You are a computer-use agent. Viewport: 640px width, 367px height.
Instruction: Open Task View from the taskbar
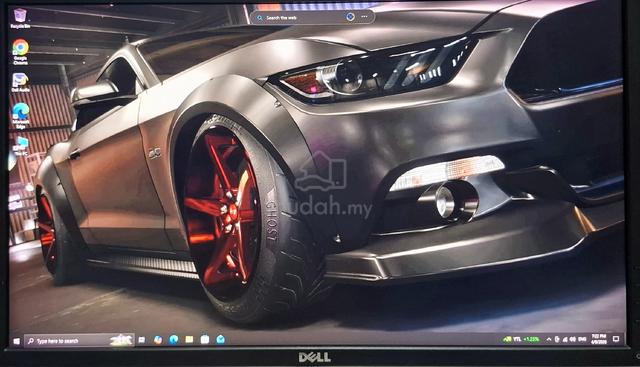(x=142, y=340)
